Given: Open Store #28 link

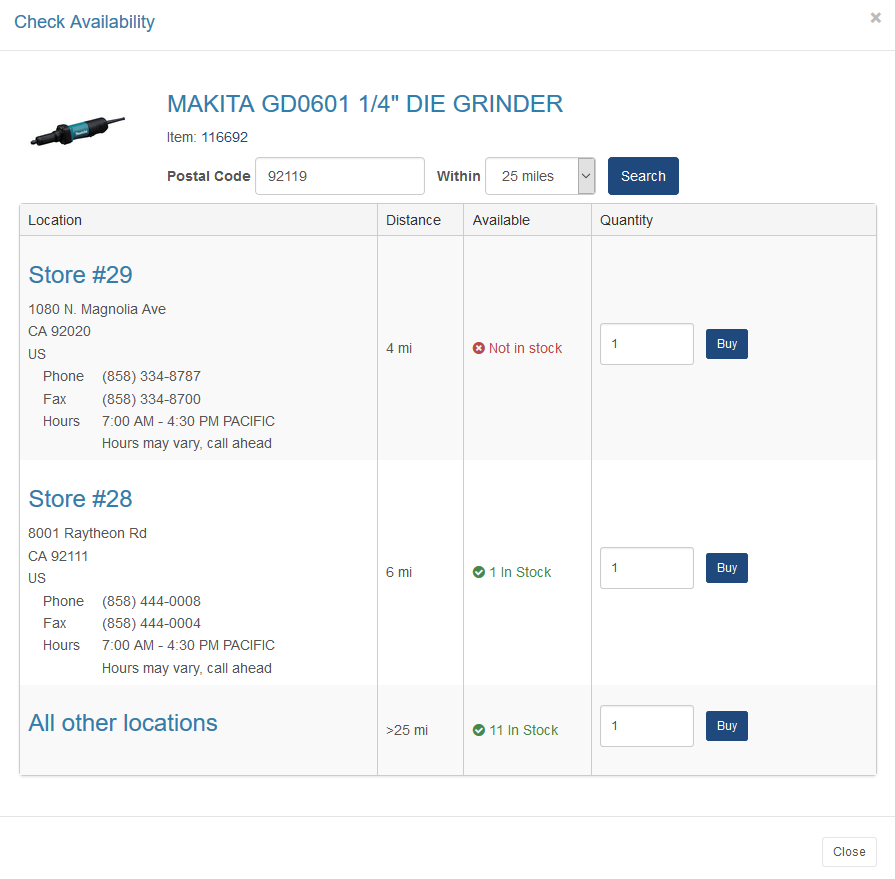Looking at the screenshot, I should pos(80,499).
